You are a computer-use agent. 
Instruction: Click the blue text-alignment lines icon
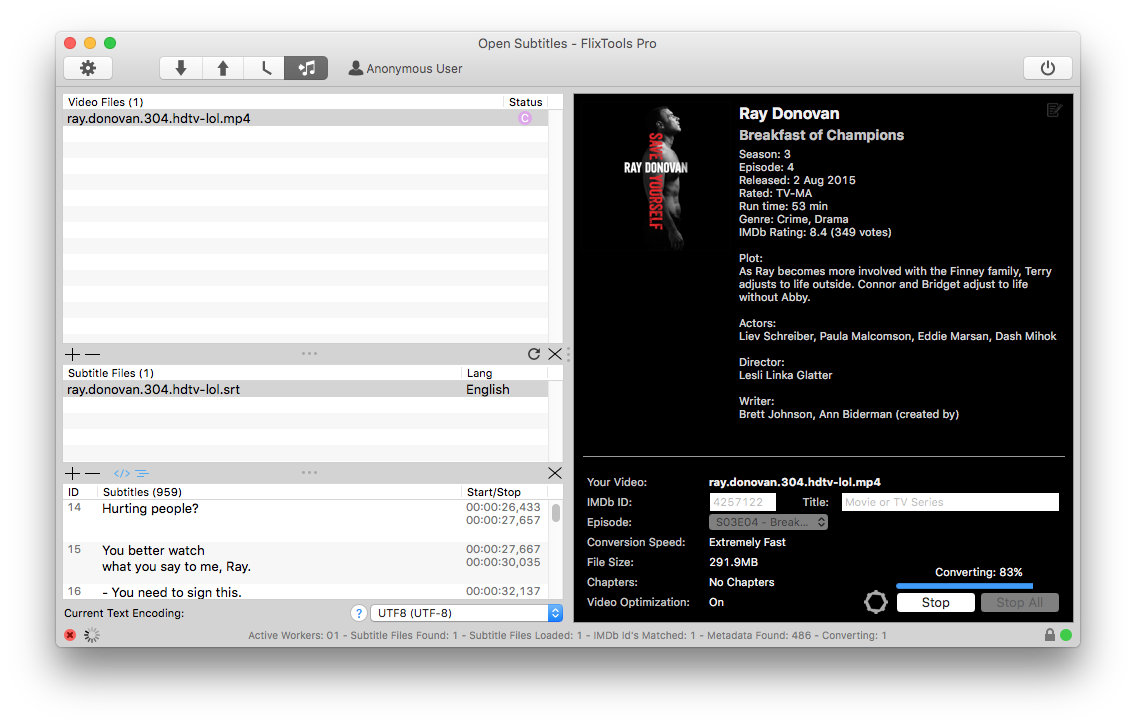pos(142,473)
